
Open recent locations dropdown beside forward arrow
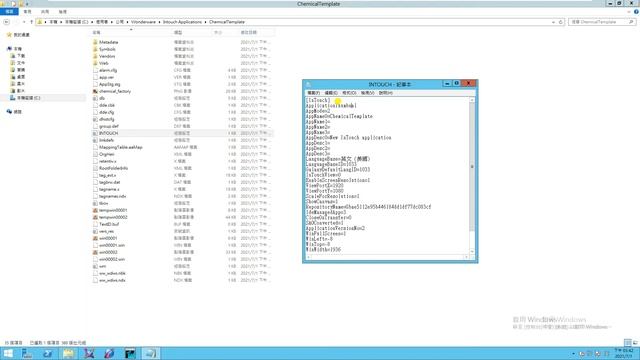[x=24, y=22]
